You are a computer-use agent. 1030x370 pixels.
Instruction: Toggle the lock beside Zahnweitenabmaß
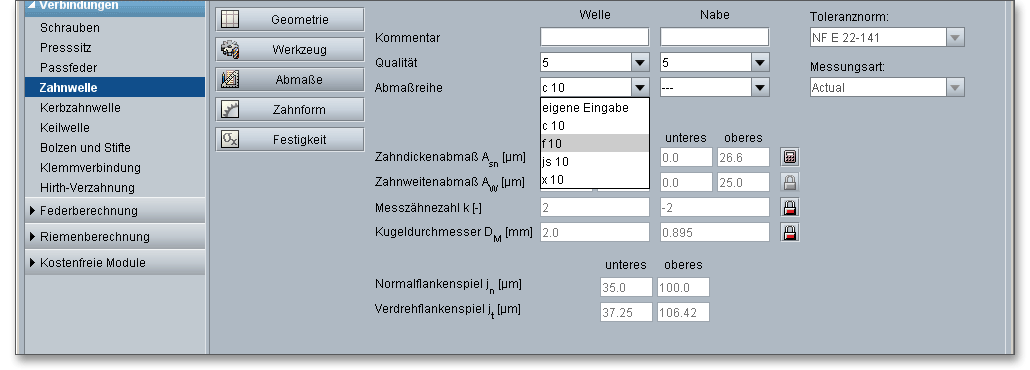click(790, 182)
